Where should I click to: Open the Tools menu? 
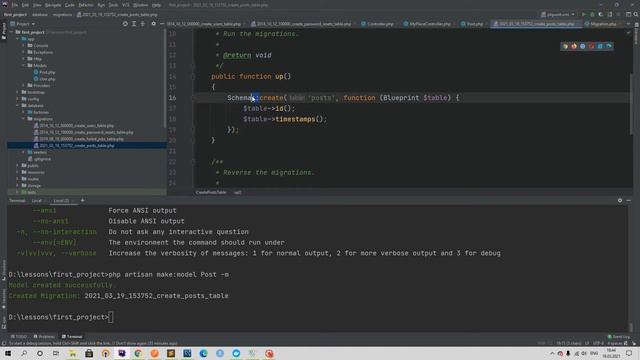coord(113,5)
